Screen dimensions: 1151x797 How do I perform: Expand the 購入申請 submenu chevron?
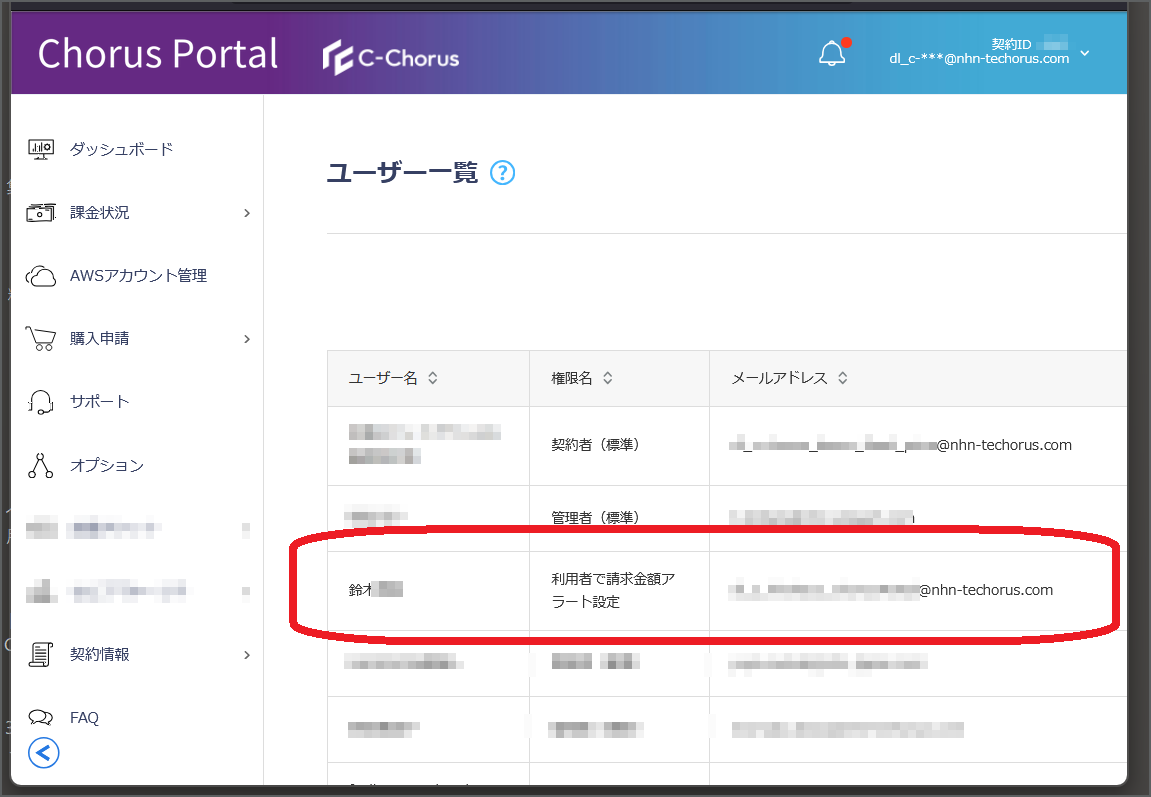coord(247,339)
